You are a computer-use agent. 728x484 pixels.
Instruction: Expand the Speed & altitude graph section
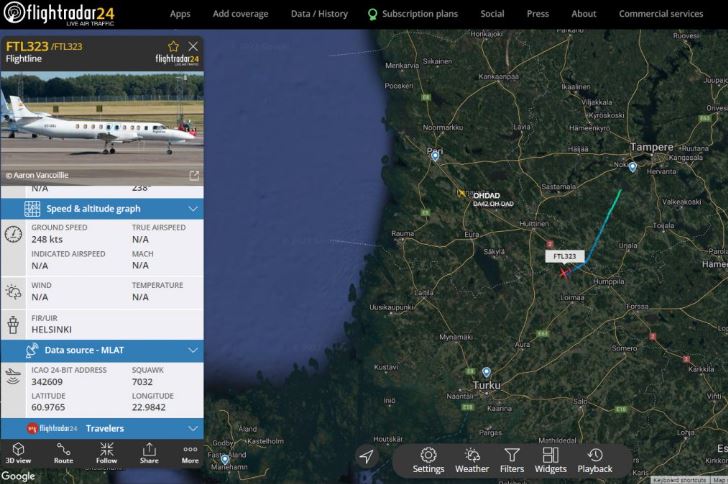(102, 209)
